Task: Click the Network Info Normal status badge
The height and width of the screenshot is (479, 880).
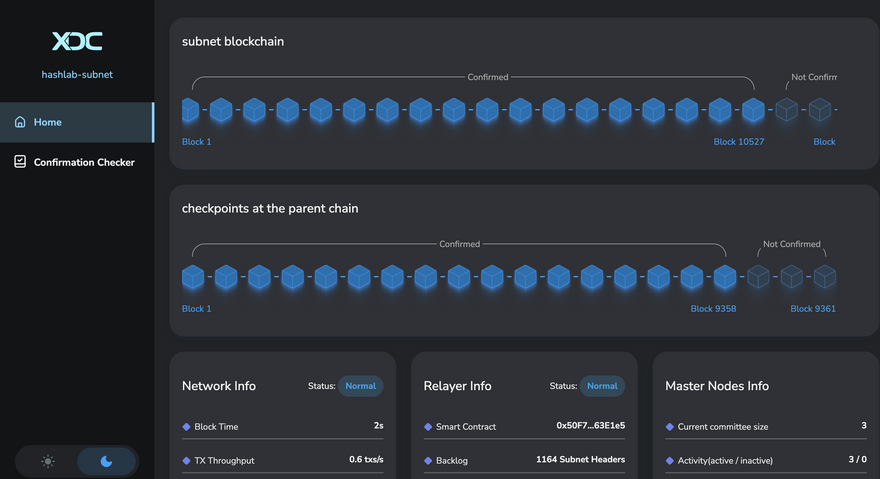Action: point(360,386)
